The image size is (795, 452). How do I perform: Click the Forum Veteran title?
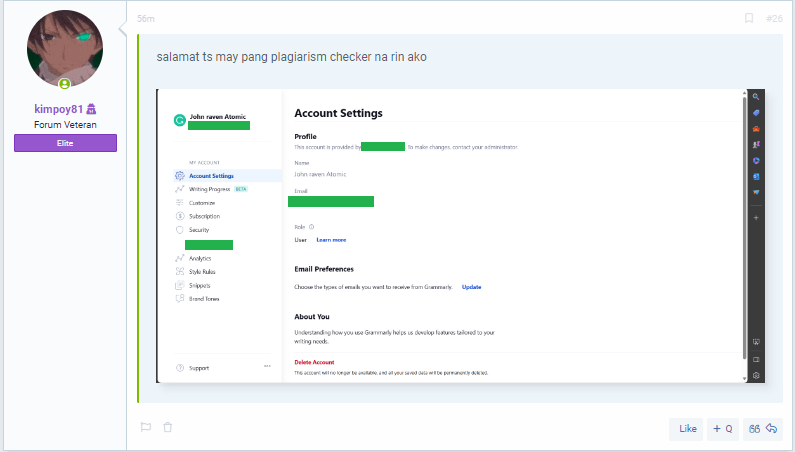(x=65, y=125)
